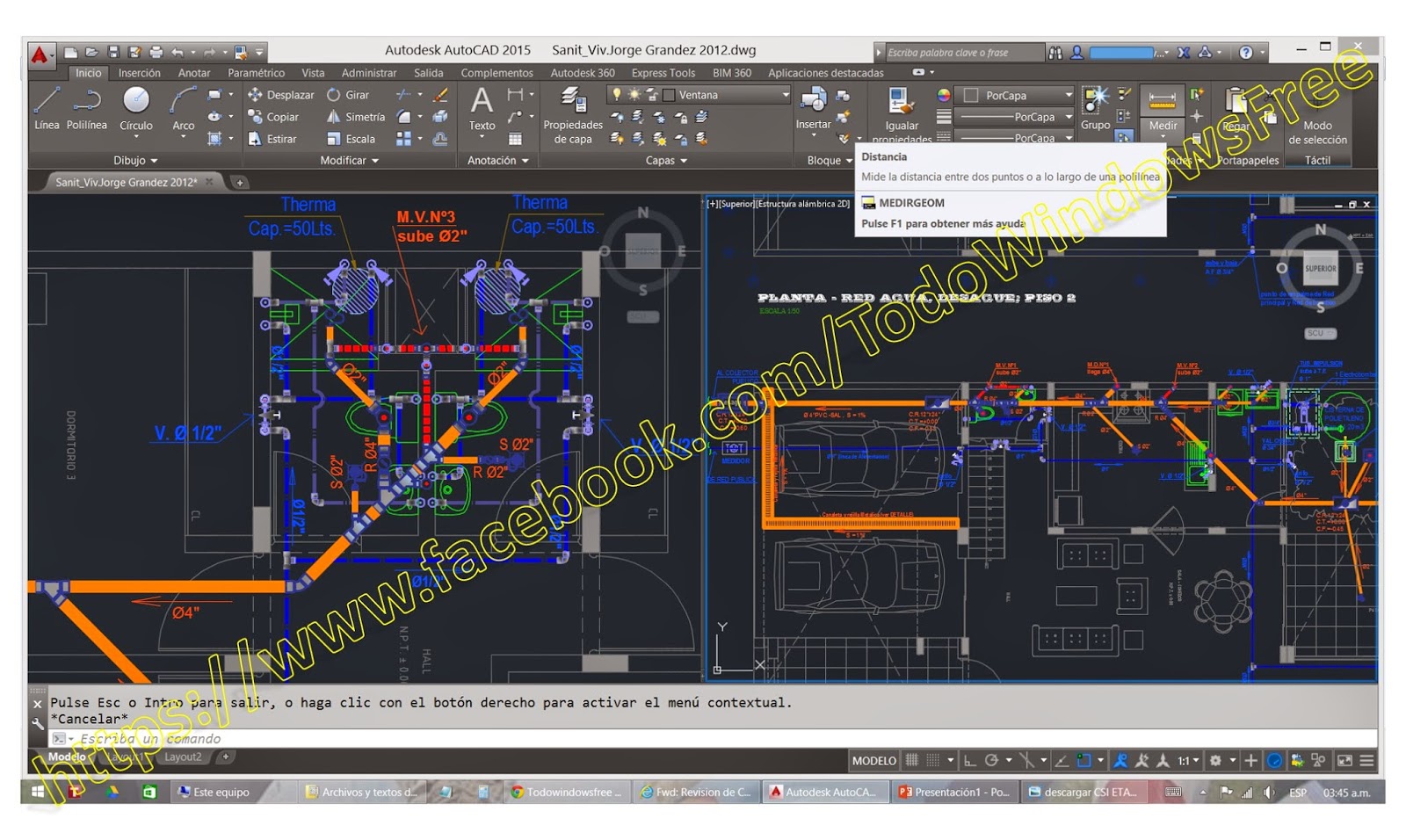
Task: Toggle the grid display in status bar
Action: click(x=912, y=761)
